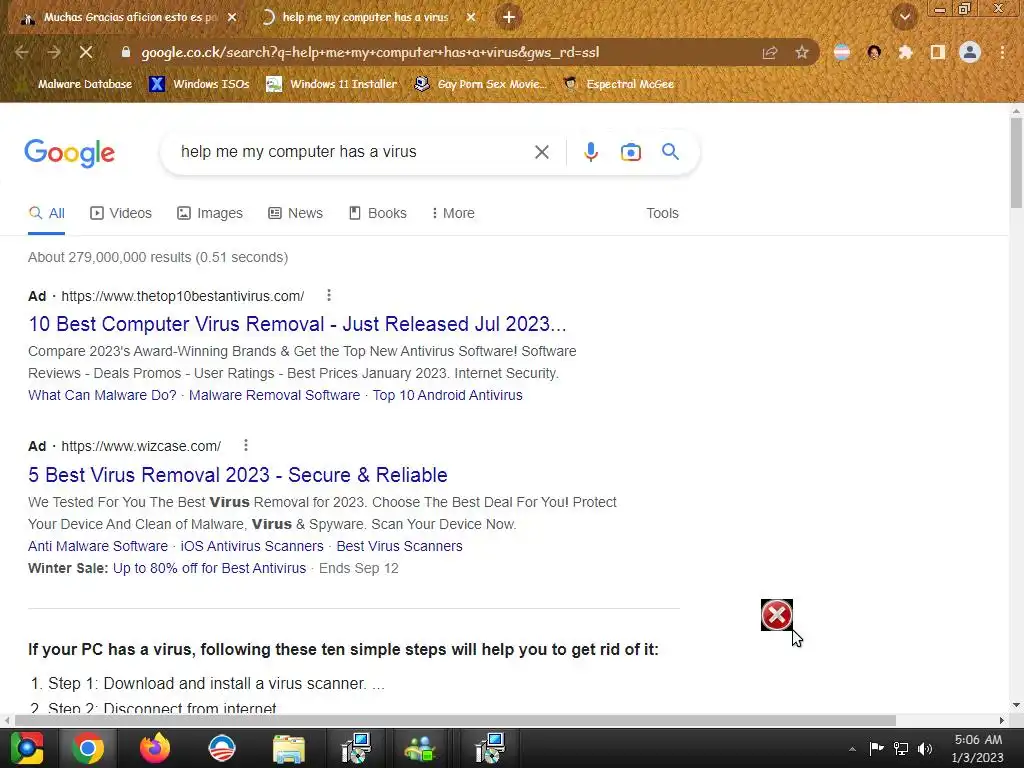The image size is (1024, 768).
Task: Open the Windows 11 Installer bookmark
Action: coord(332,84)
